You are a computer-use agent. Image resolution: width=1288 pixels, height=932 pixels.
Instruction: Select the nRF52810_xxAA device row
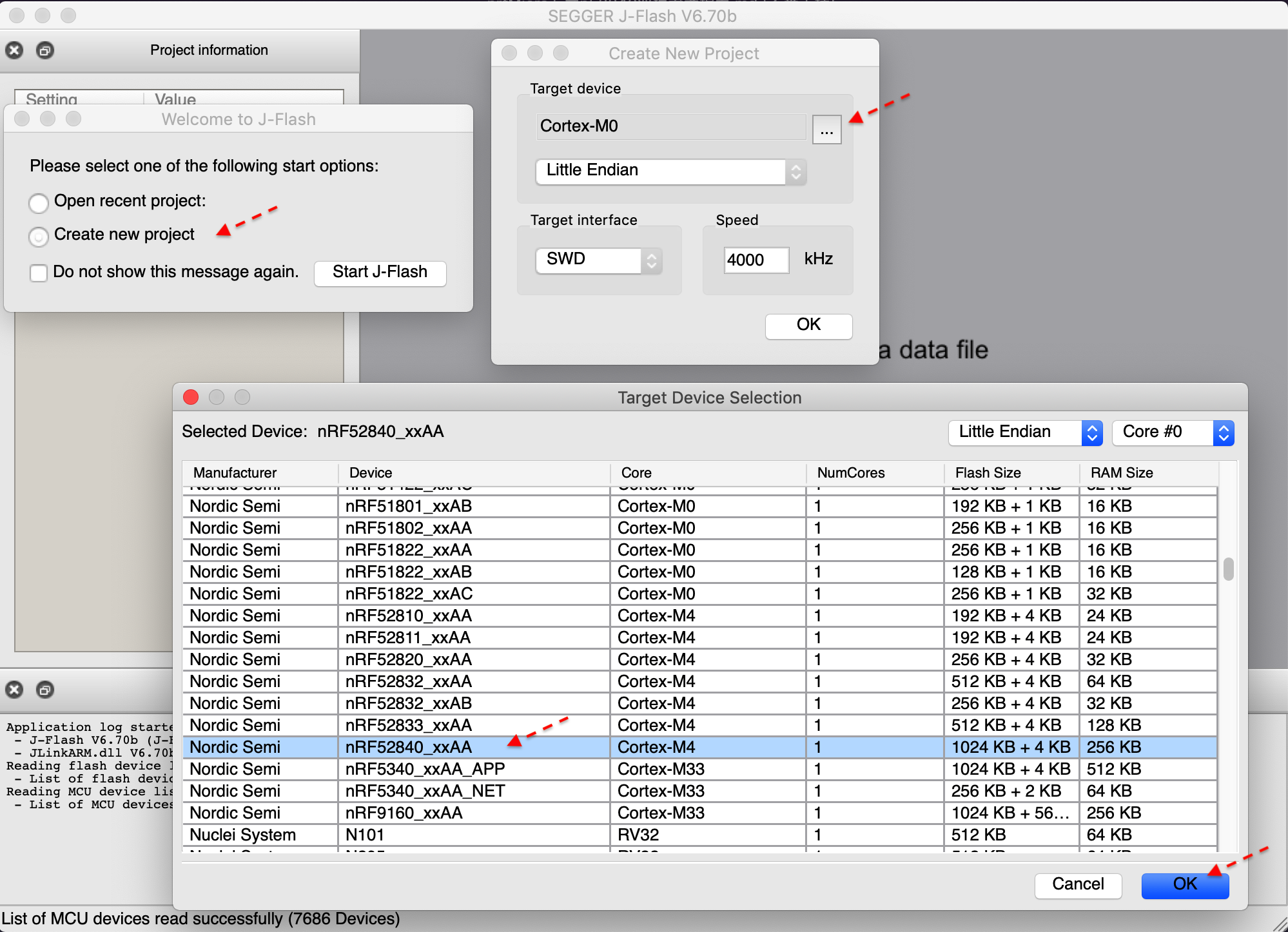tap(700, 616)
